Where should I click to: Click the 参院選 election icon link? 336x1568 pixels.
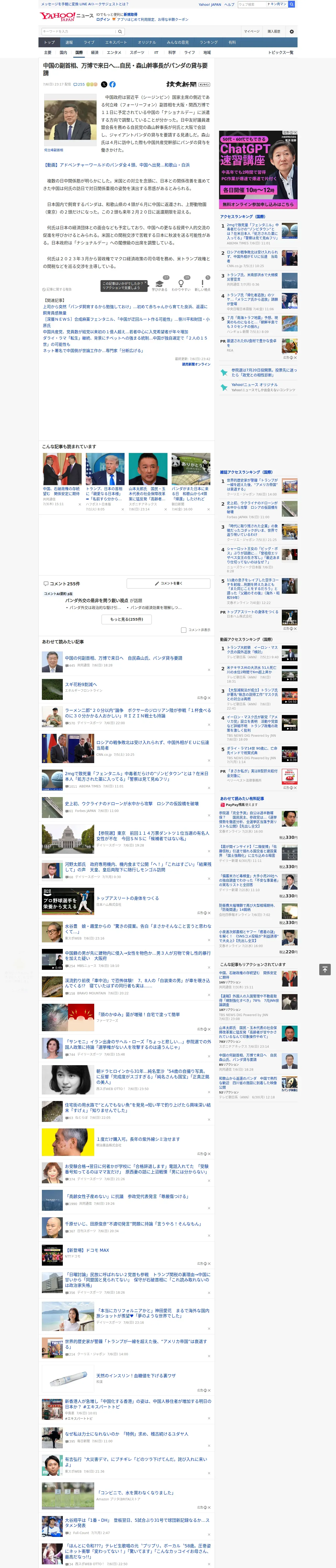(224, 372)
